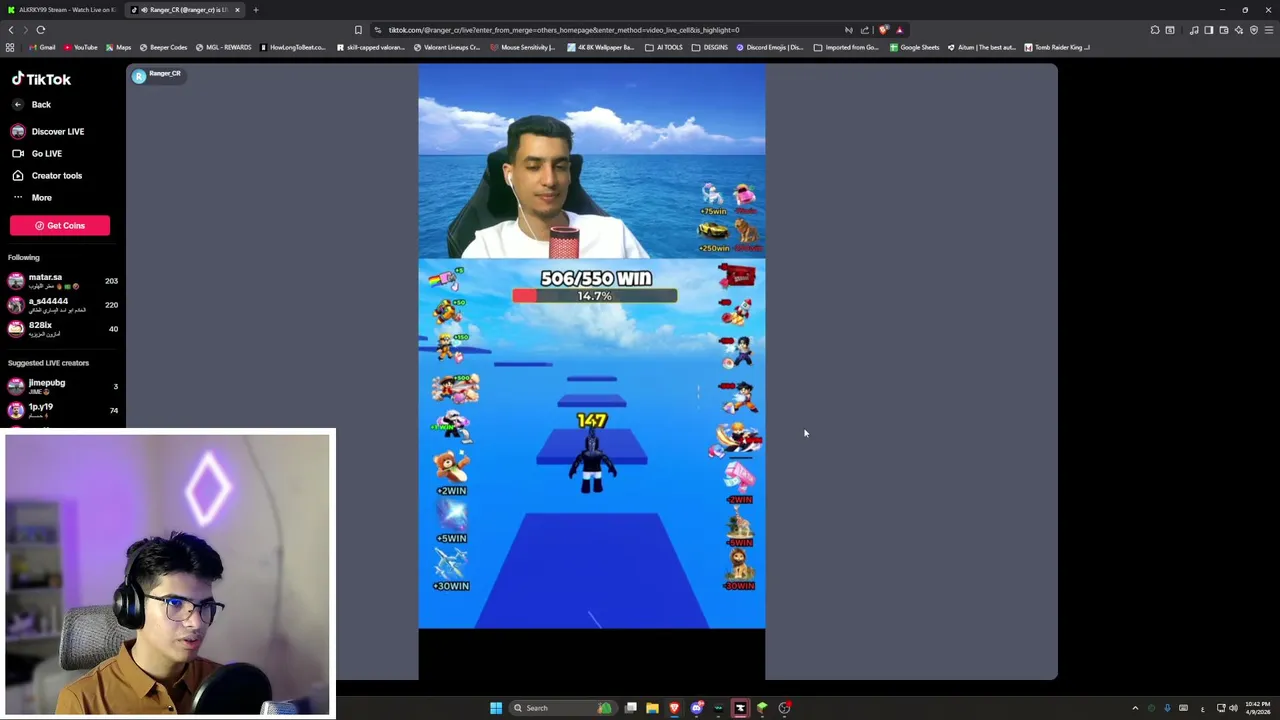Open the Mouse Sensitivity bookmark
This screenshot has height=720, width=1280.
(x=523, y=47)
